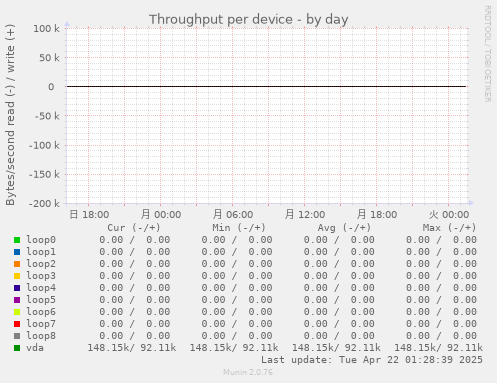Click the loop8 gray legend swatch

click(17, 336)
